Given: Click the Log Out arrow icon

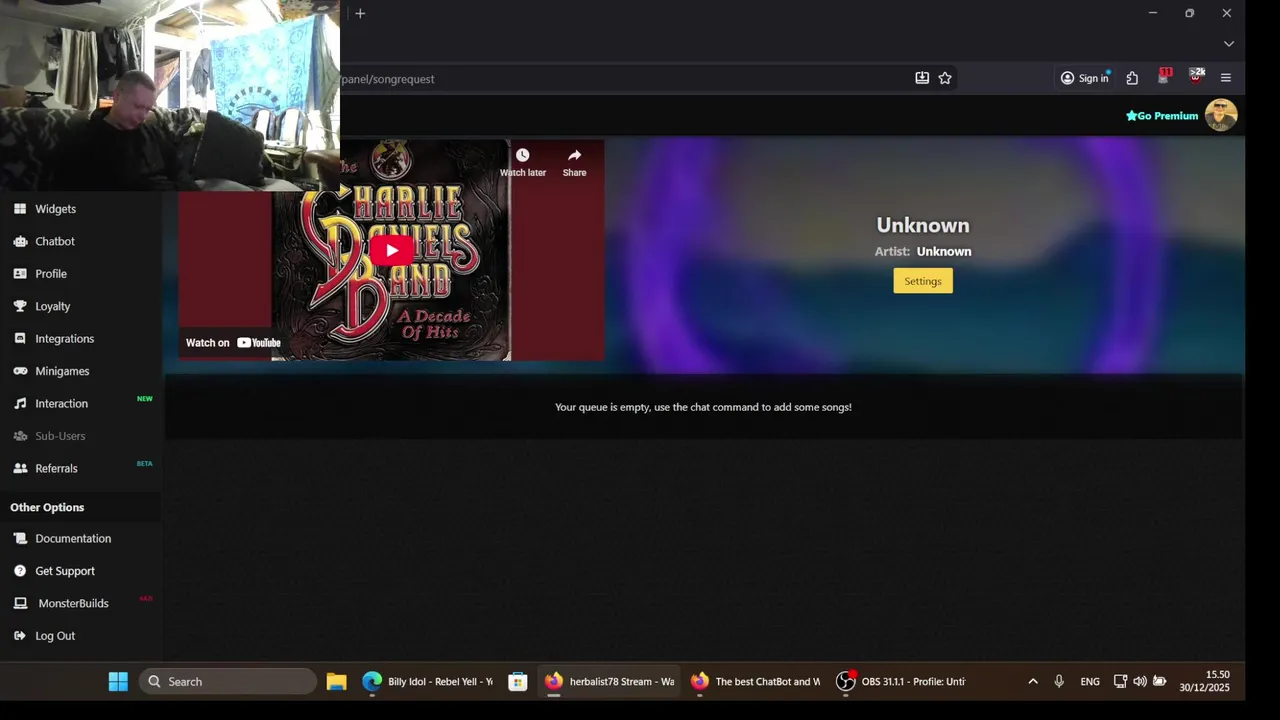Looking at the screenshot, I should (20, 636).
